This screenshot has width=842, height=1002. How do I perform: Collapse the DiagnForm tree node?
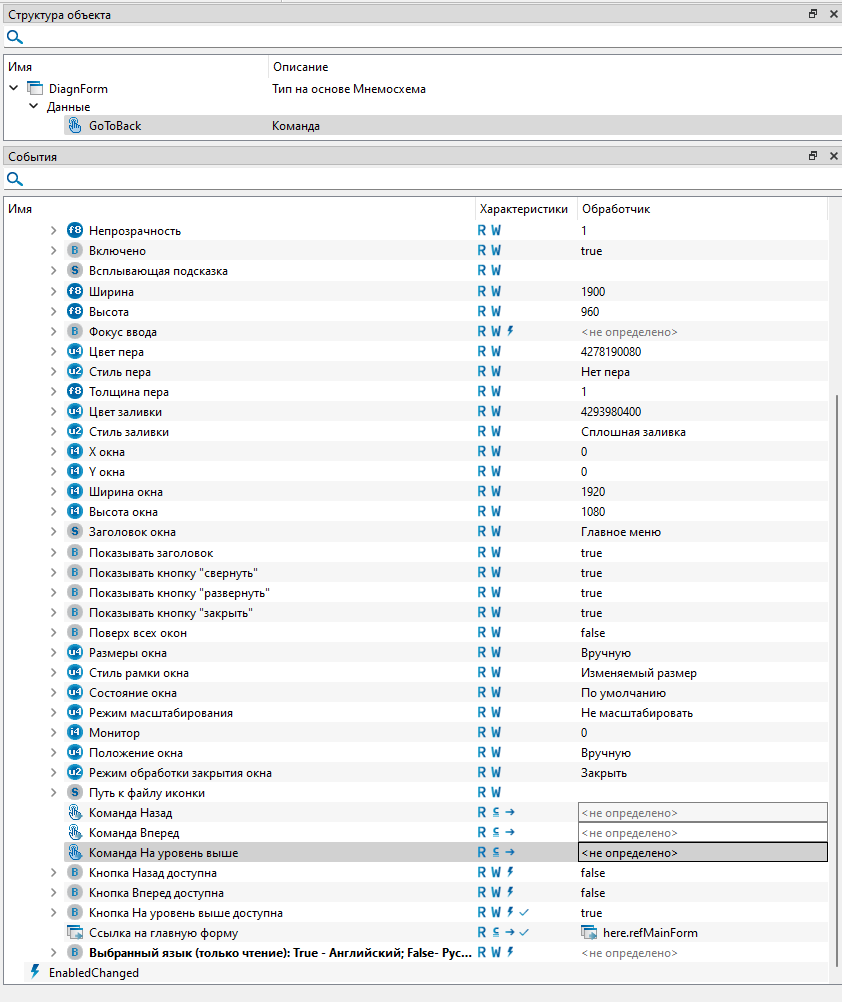coord(14,89)
